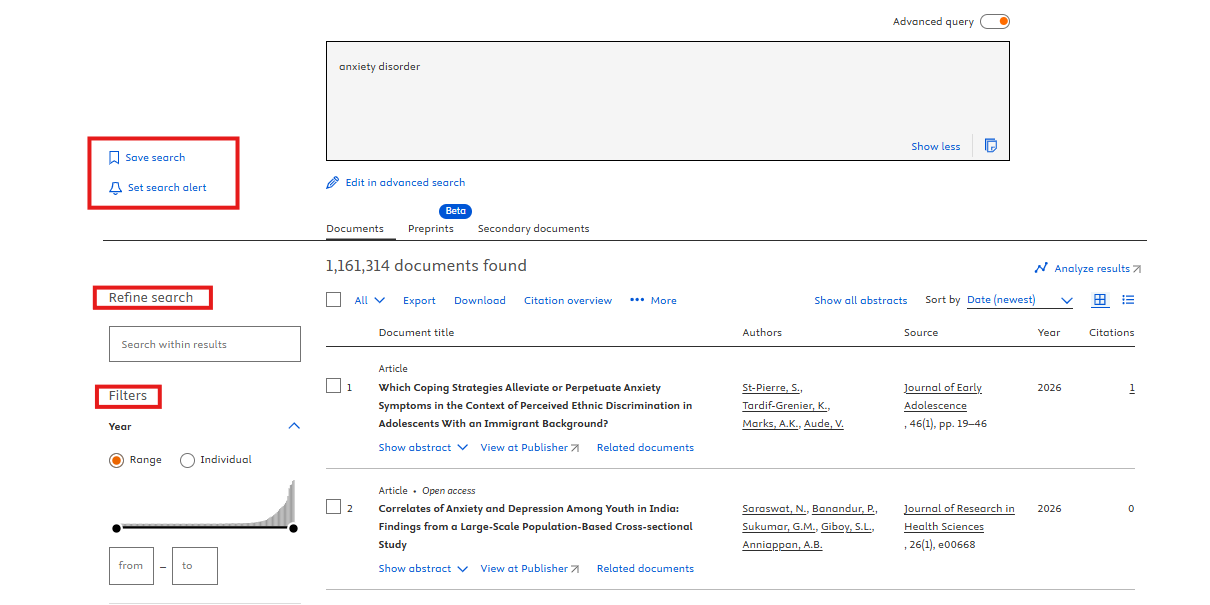This screenshot has height=605, width=1210.
Task: Click the Save search bookmark icon
Action: [x=114, y=158]
